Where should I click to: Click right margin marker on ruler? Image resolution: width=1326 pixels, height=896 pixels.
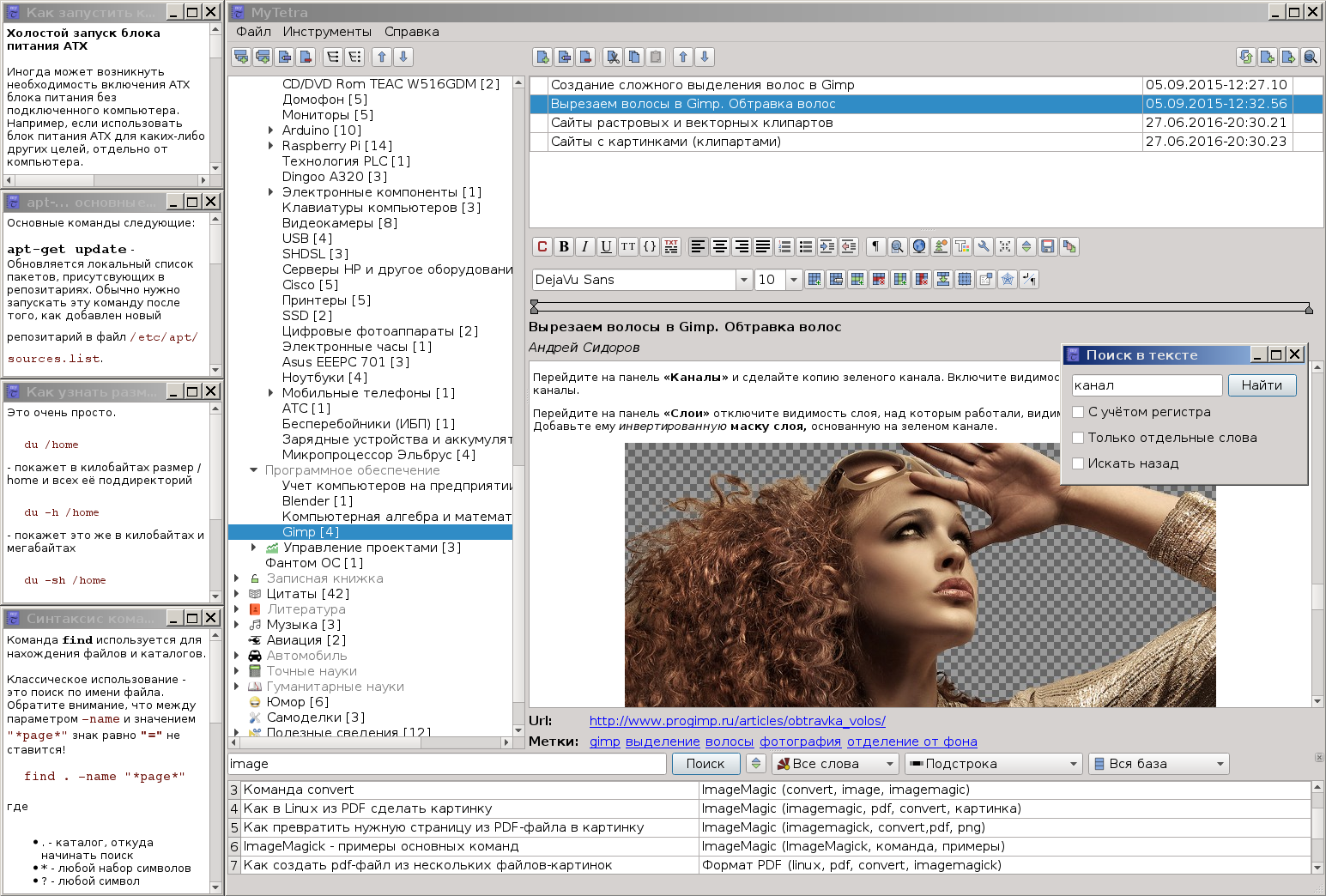click(x=1309, y=308)
